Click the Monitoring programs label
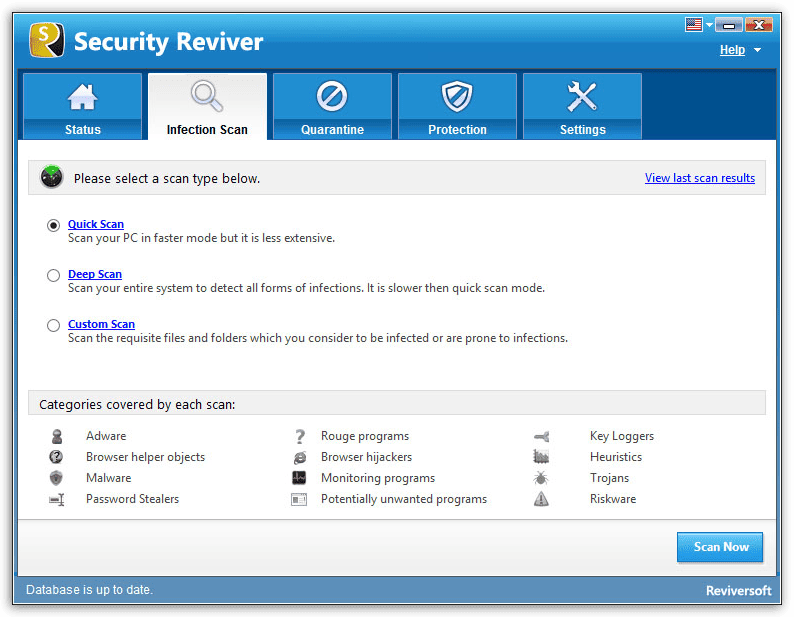The image size is (794, 617). [378, 478]
